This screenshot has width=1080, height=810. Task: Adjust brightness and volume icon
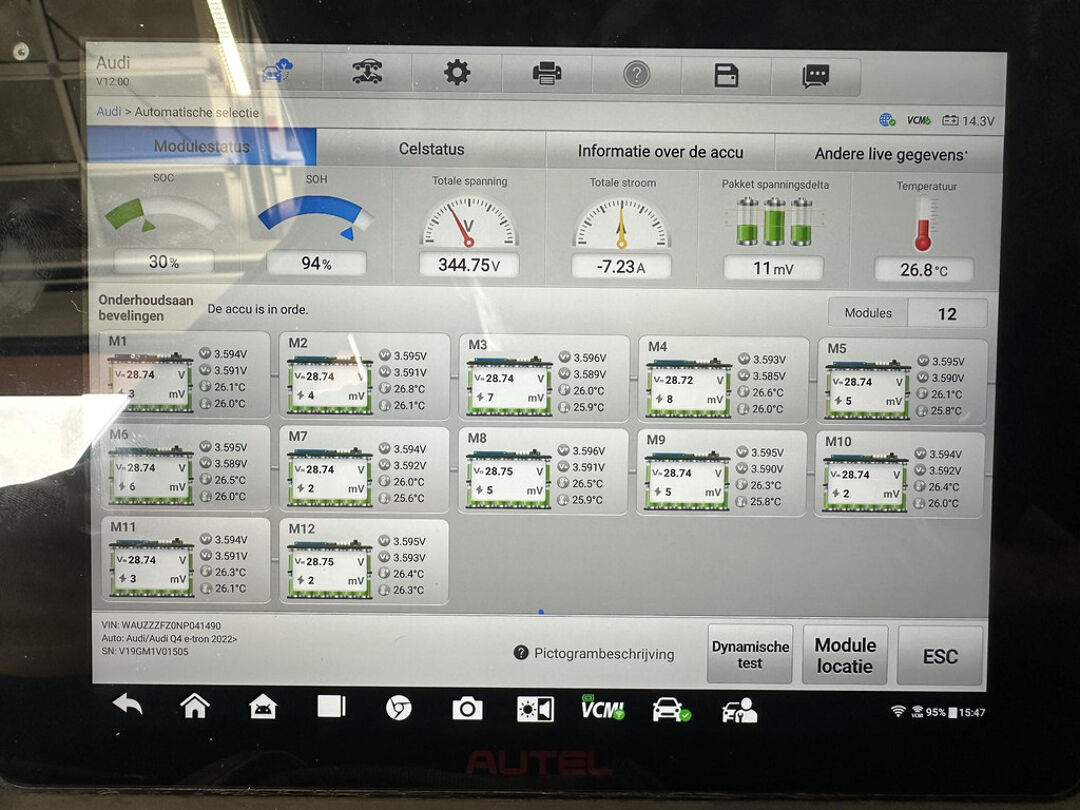click(535, 709)
